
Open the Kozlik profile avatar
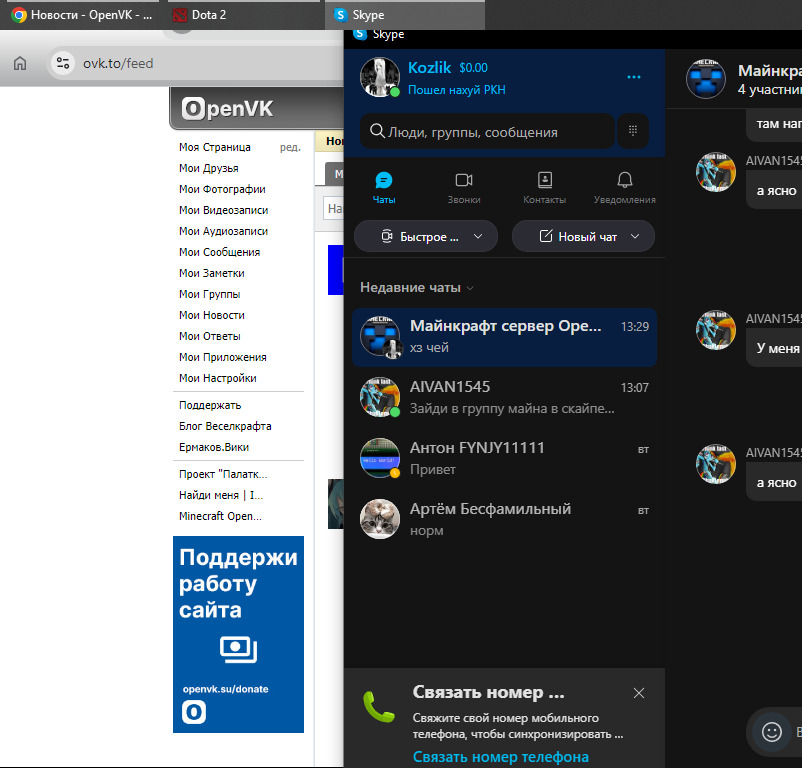pos(380,77)
